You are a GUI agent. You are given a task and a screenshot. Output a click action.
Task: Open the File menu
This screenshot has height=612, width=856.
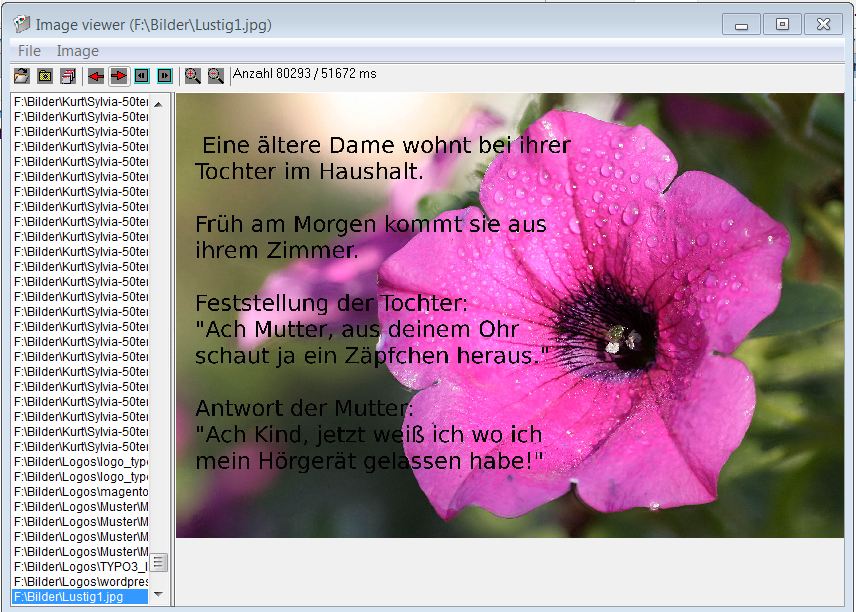coord(29,51)
